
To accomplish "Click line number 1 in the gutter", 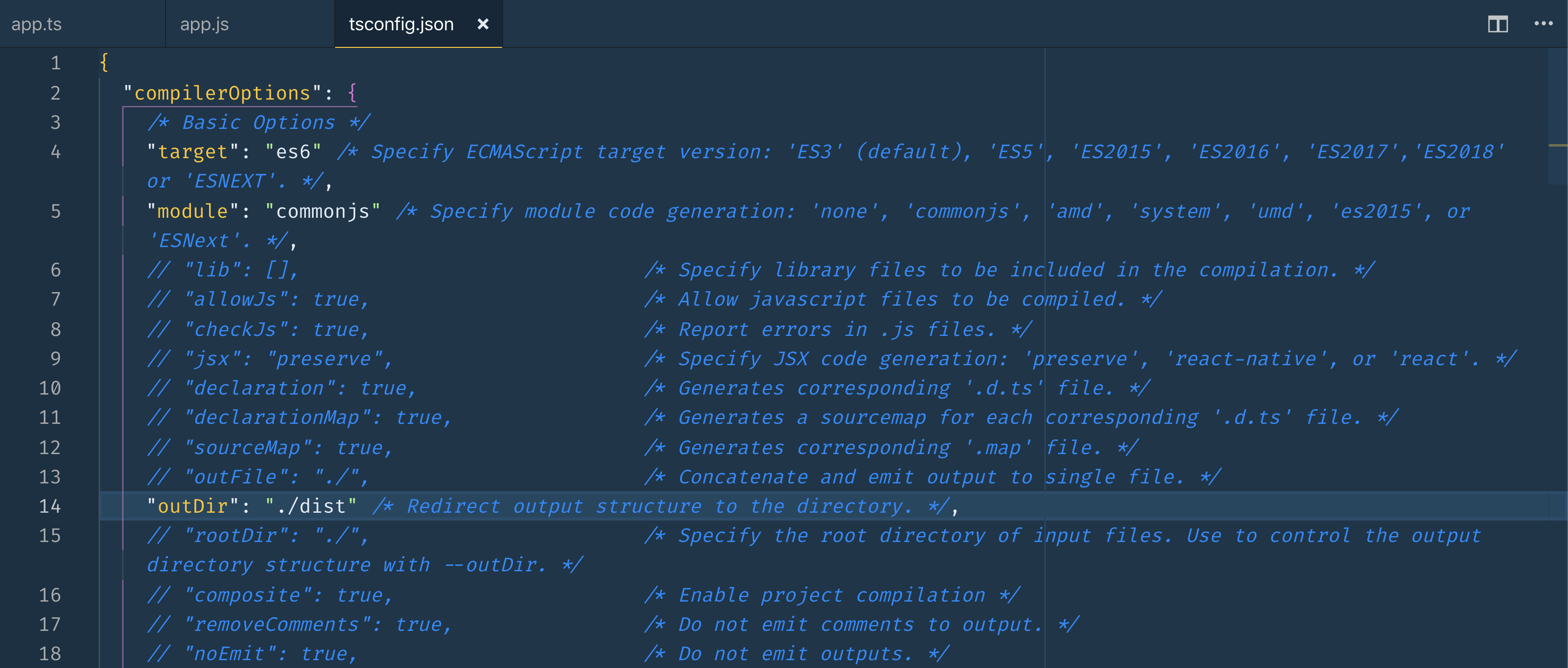I will coord(55,63).
